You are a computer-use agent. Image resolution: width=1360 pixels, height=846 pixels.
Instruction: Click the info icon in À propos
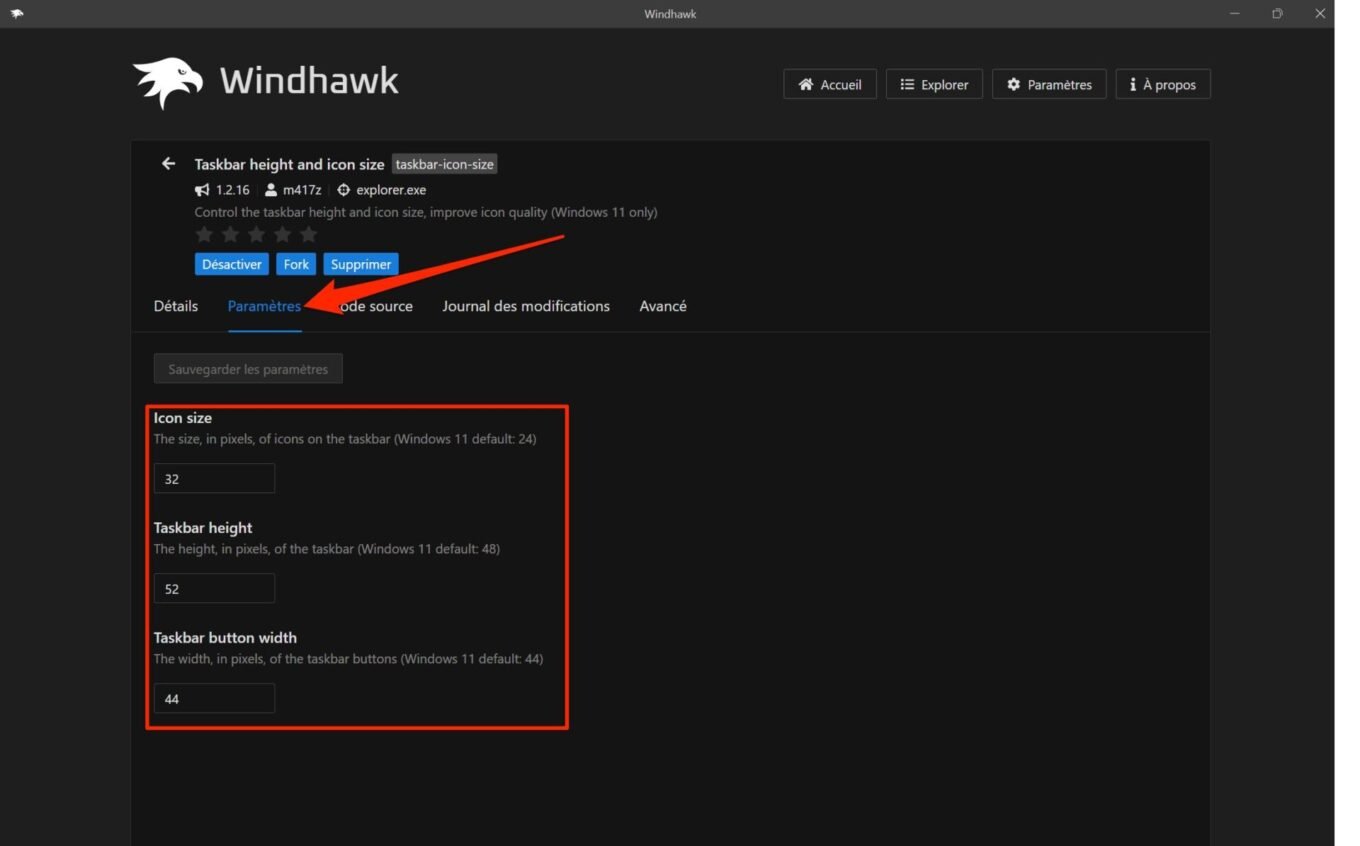[1133, 84]
